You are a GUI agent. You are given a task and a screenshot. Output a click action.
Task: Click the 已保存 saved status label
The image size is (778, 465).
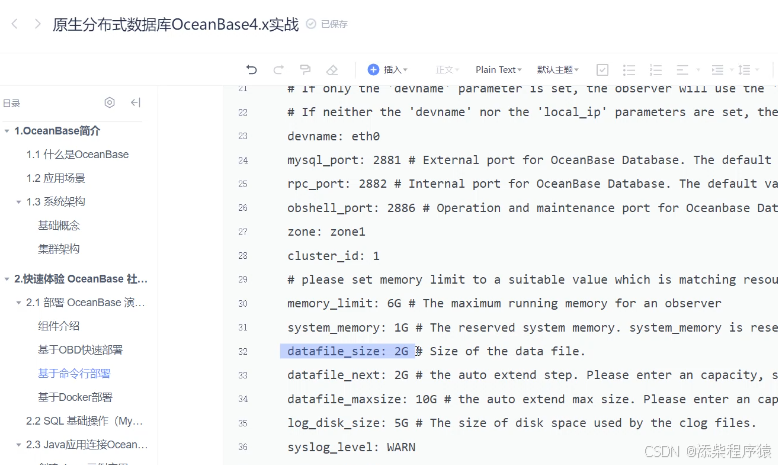tap(334, 24)
